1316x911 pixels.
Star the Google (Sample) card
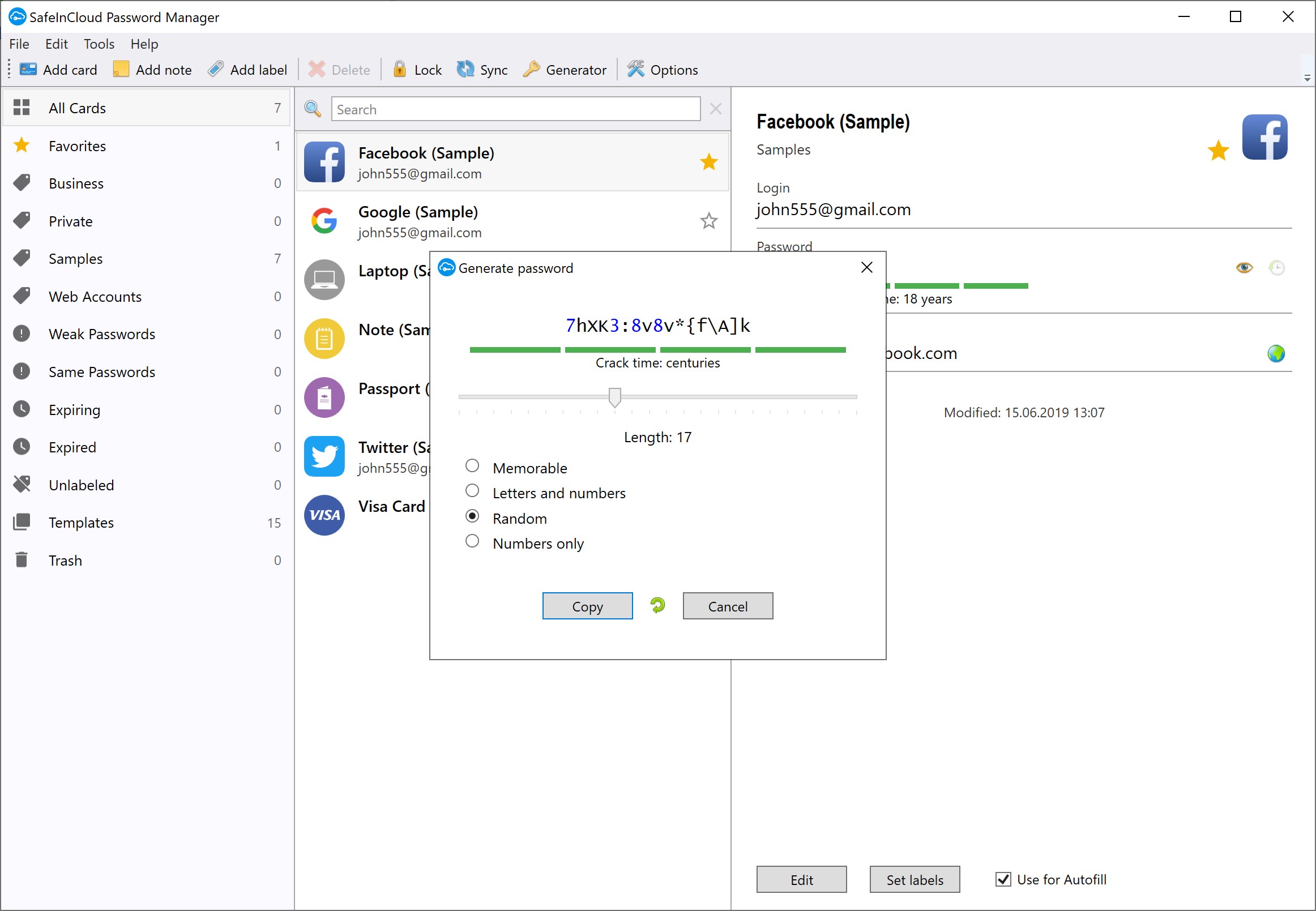point(708,221)
